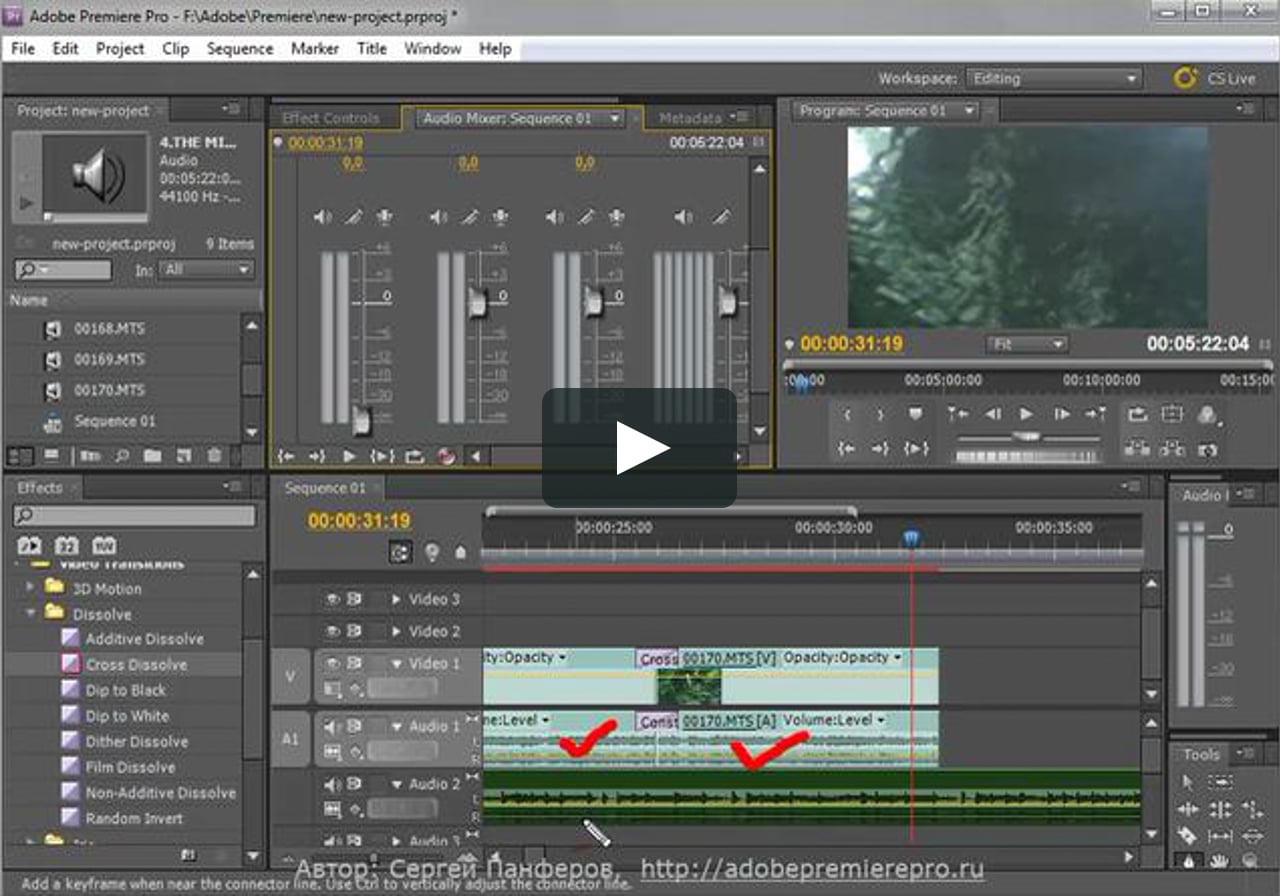Toggle Video 3 track eye visibility
The image size is (1280, 896).
(x=333, y=599)
